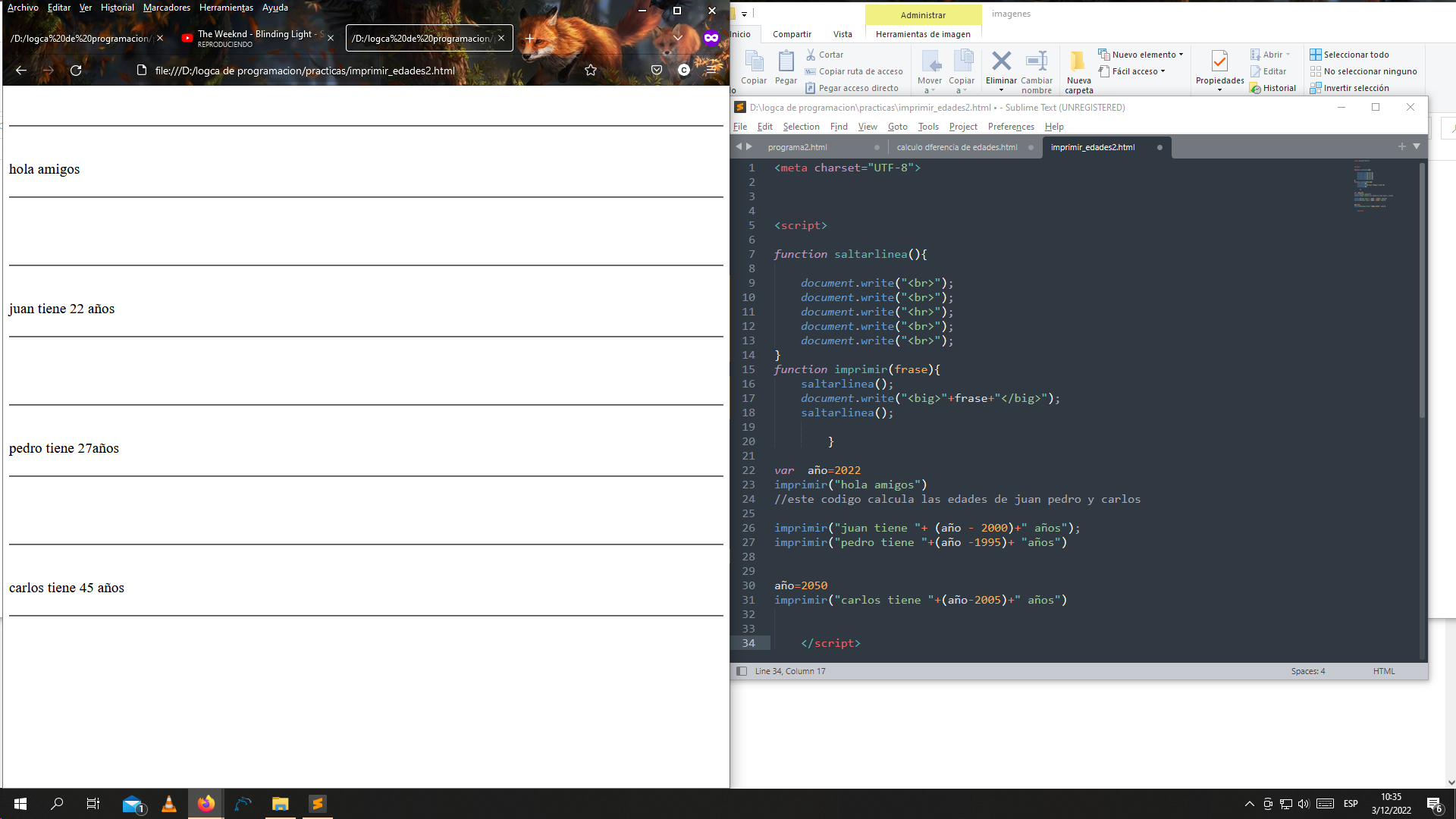The image size is (1456, 819).
Task: Open Firefox Marcadores menu
Action: [167, 8]
